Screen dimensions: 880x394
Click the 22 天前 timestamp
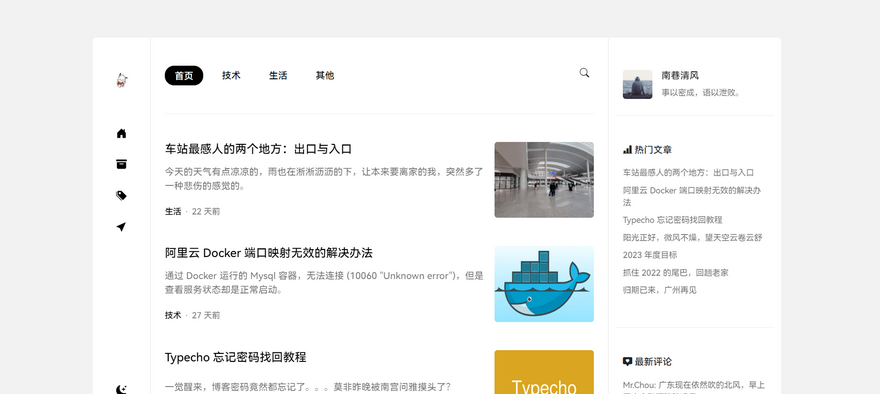[206, 212]
